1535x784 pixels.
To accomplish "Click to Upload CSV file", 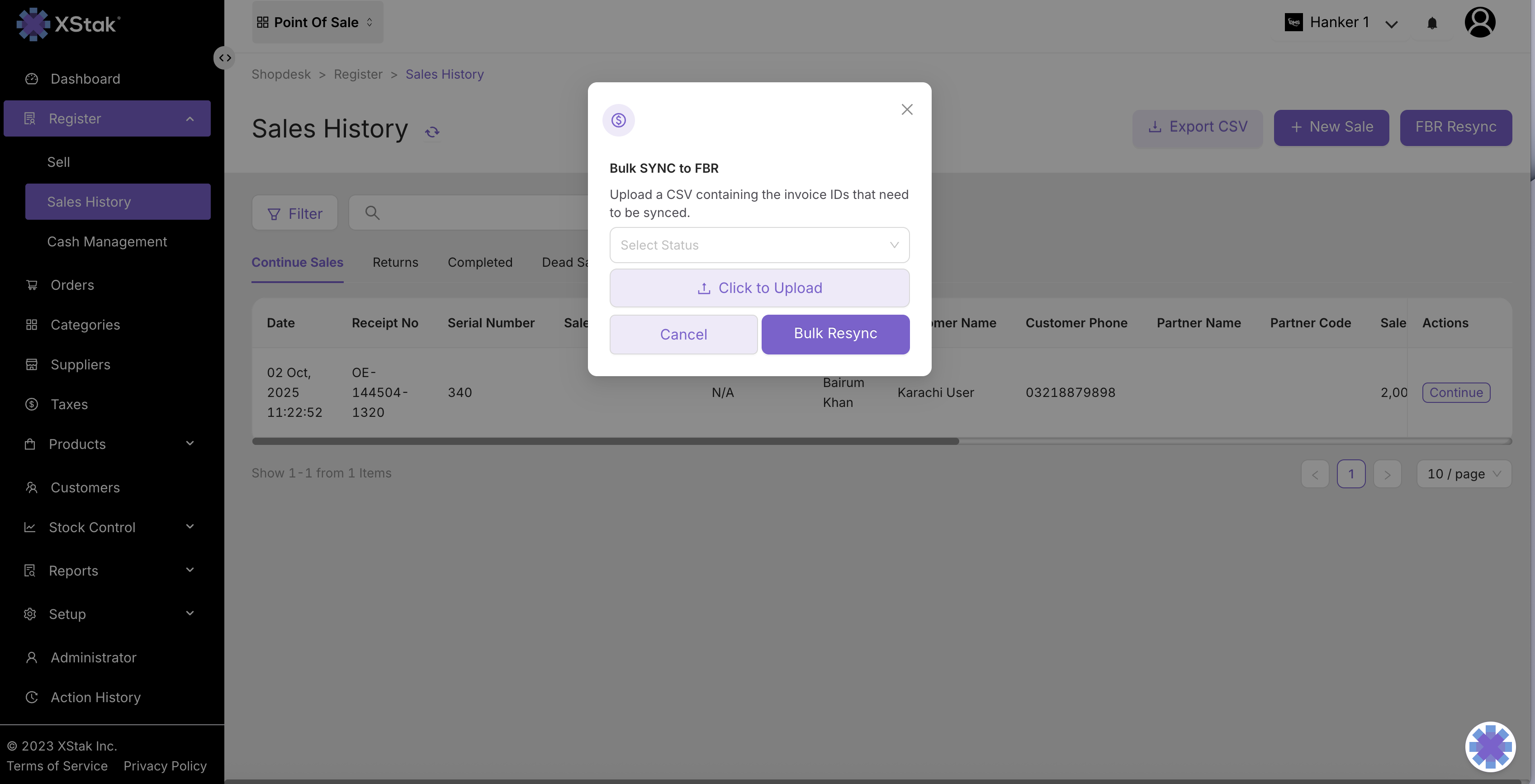I will point(759,288).
